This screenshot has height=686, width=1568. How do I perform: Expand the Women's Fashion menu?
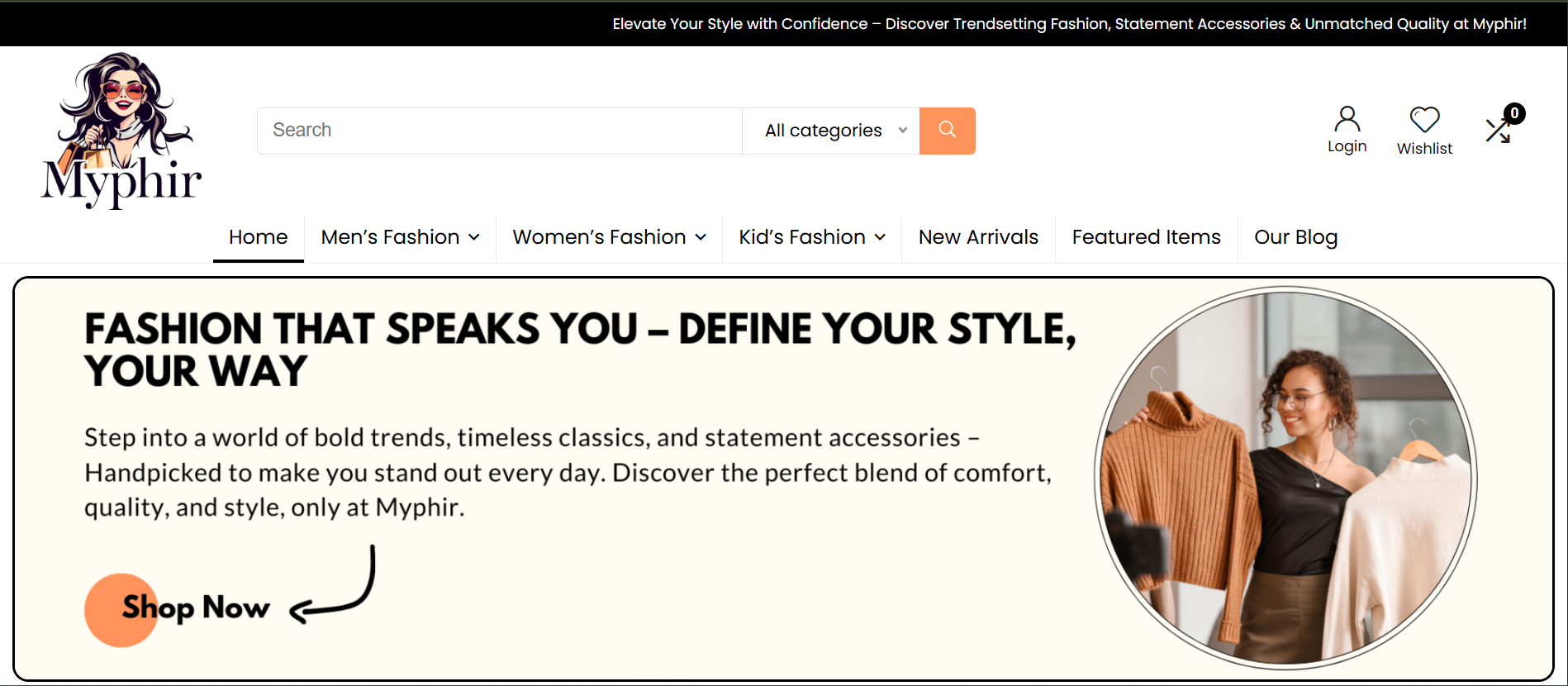tap(609, 237)
